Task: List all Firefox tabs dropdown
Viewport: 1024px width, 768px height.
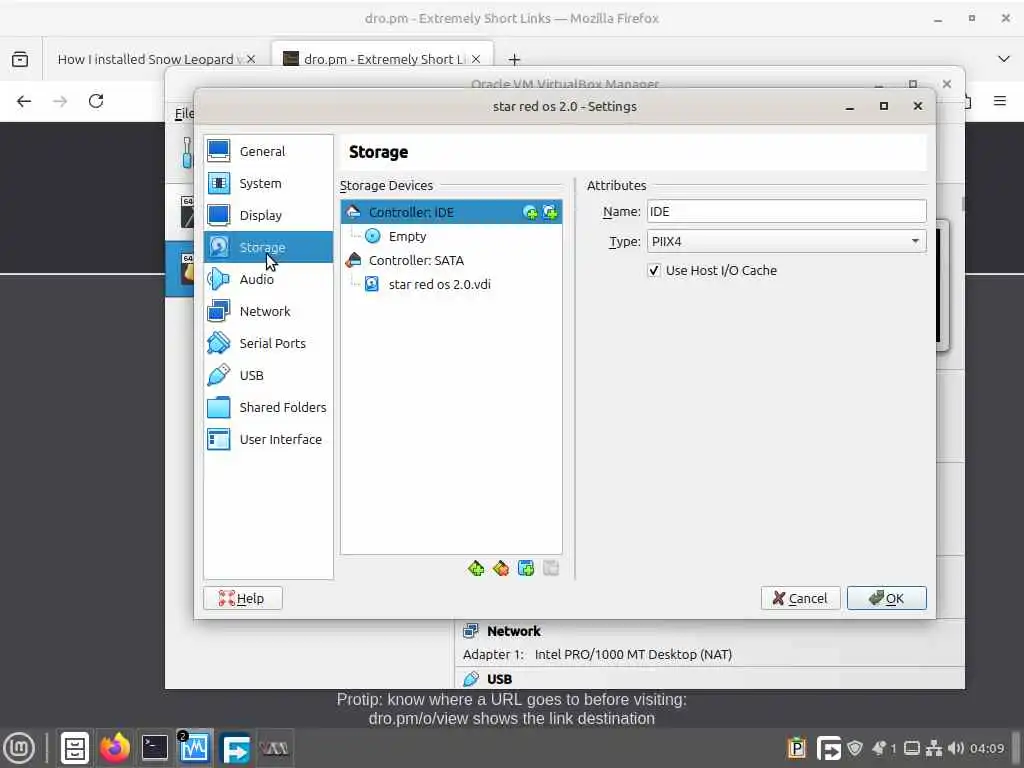Action: click(x=1004, y=59)
